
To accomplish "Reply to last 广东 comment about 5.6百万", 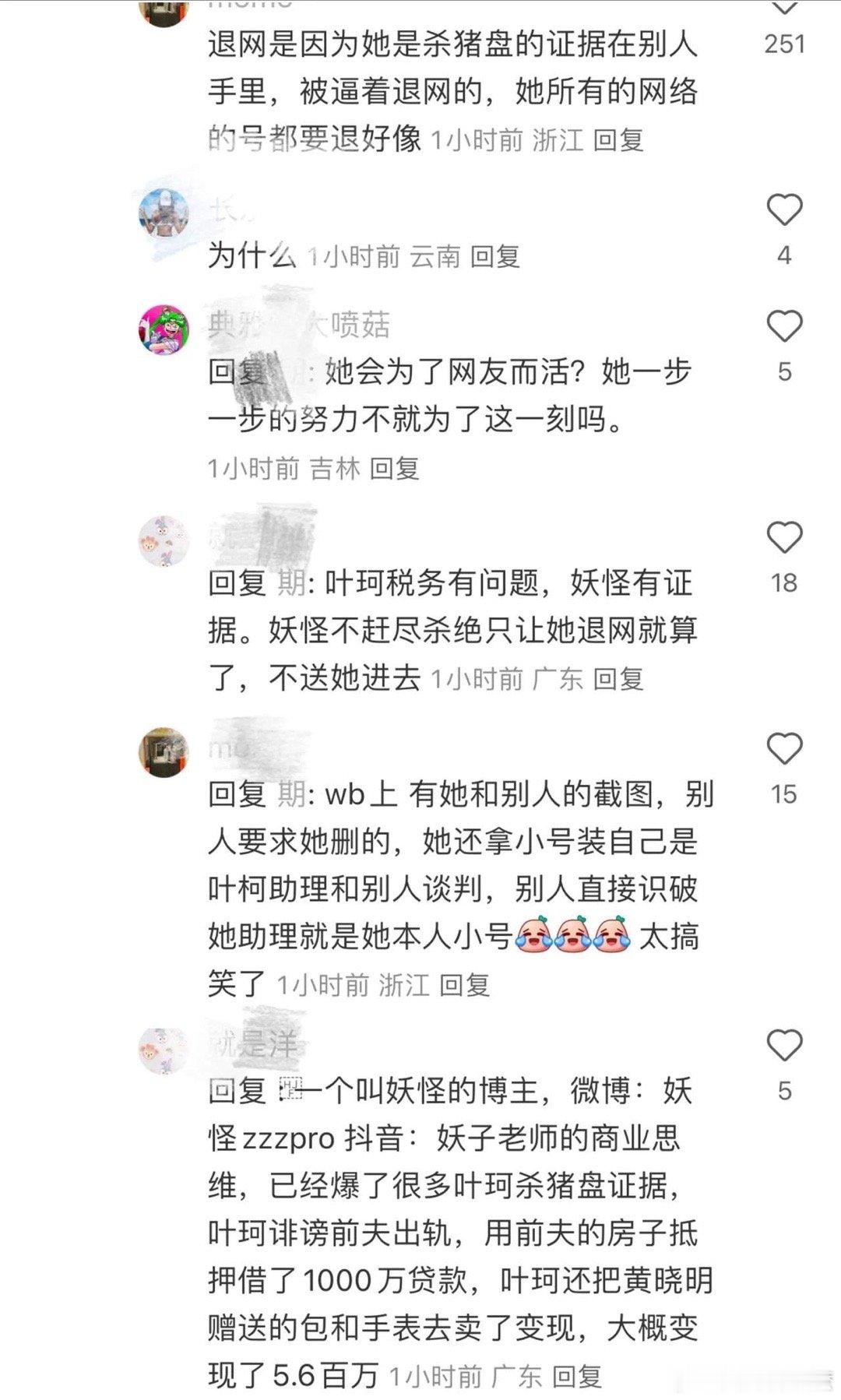I will [577, 1377].
